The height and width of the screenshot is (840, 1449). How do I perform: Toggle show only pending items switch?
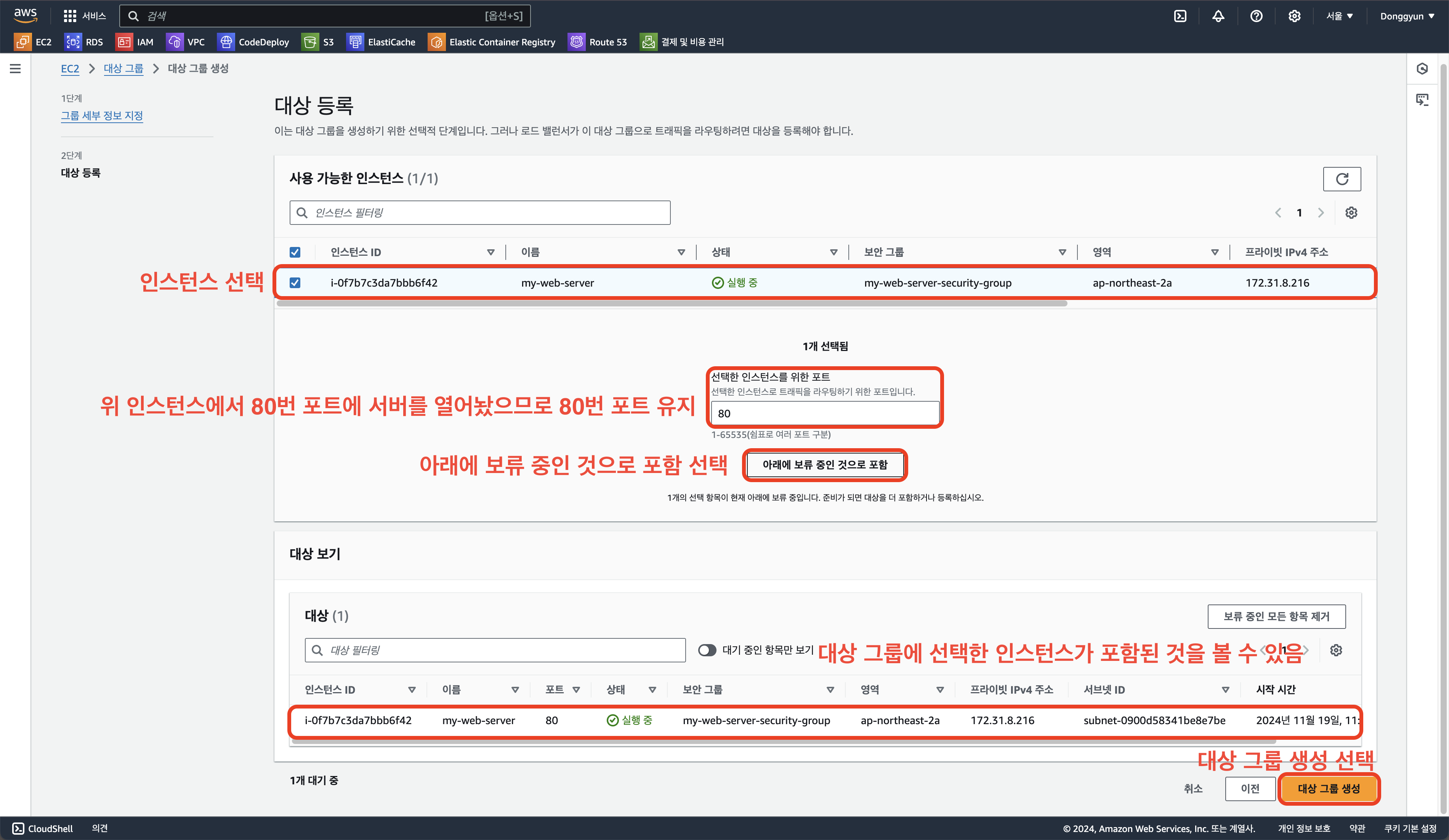click(707, 650)
